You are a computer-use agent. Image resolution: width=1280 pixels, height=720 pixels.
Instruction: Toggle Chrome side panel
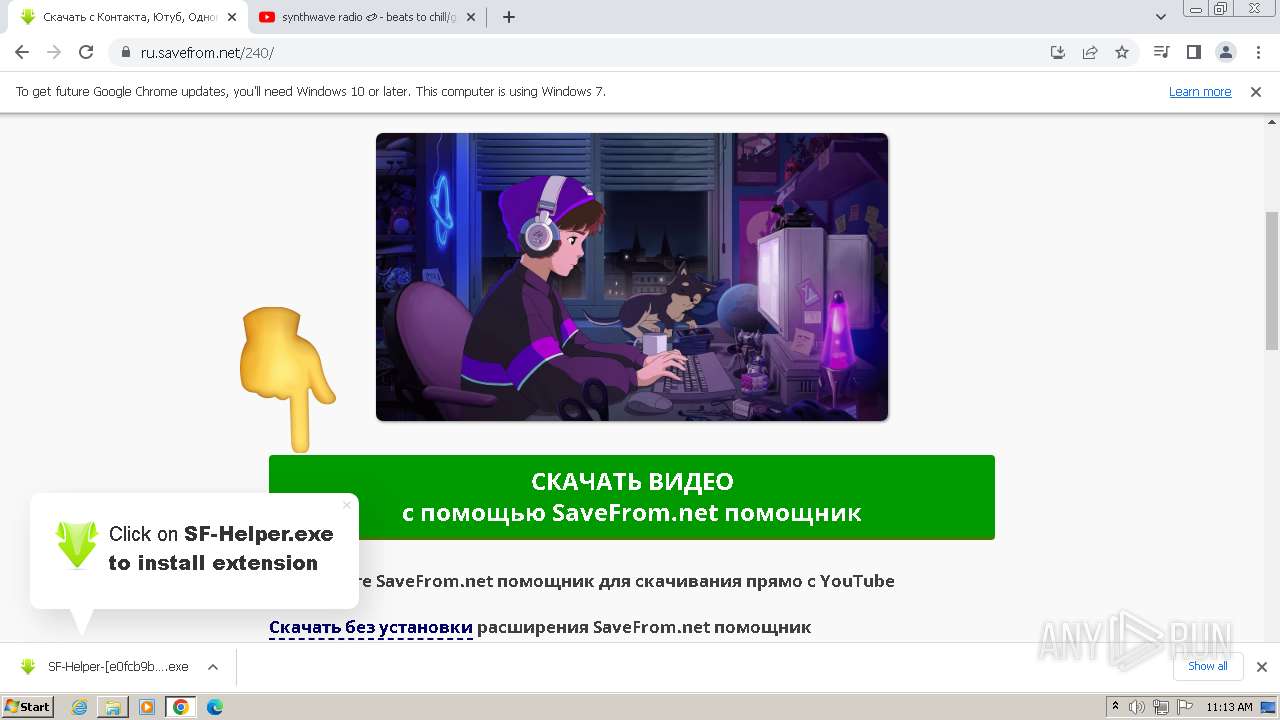click(x=1193, y=52)
